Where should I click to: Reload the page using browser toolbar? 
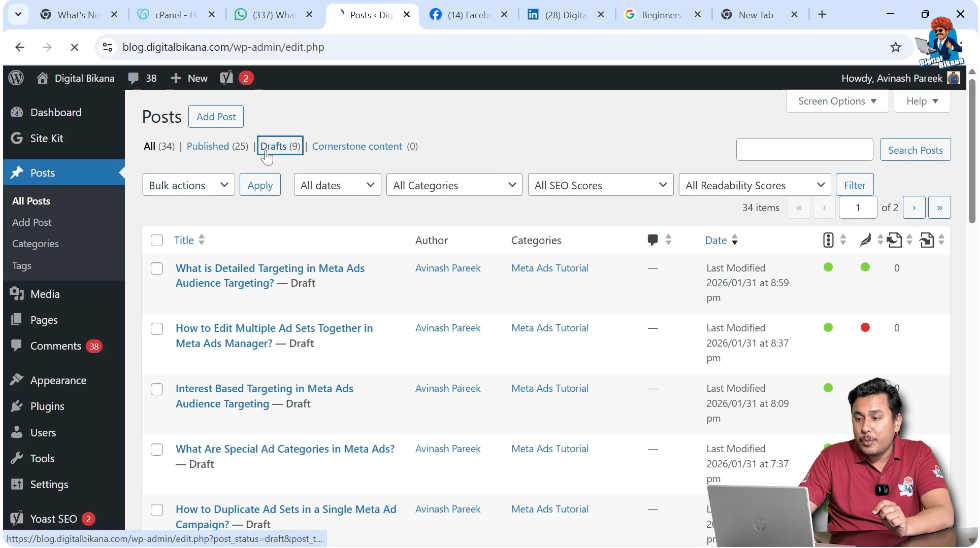(74, 47)
